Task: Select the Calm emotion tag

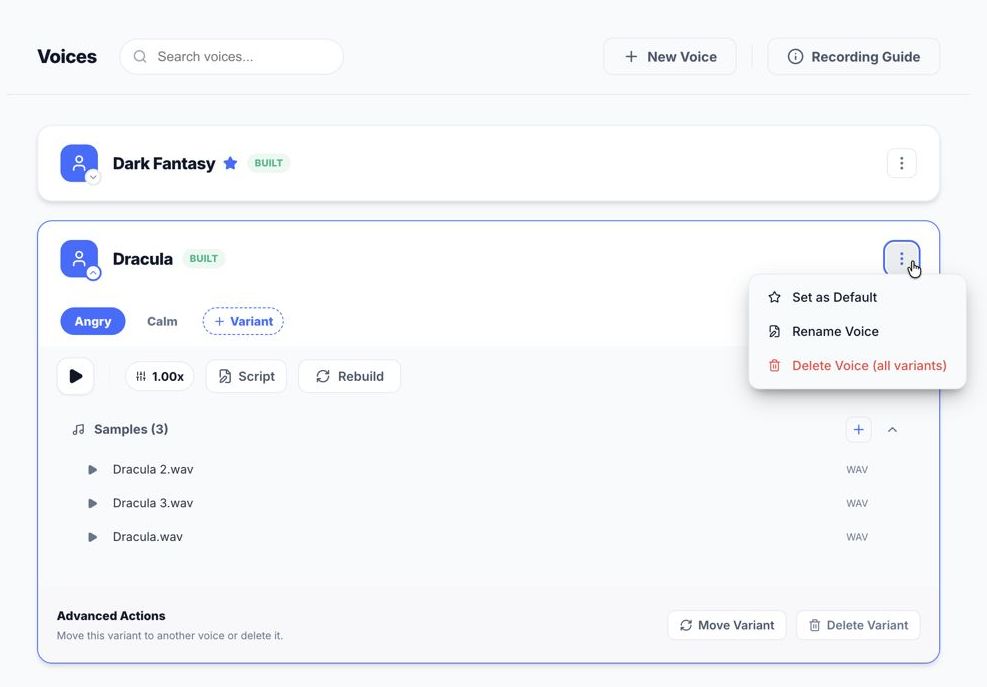Action: 162,321
